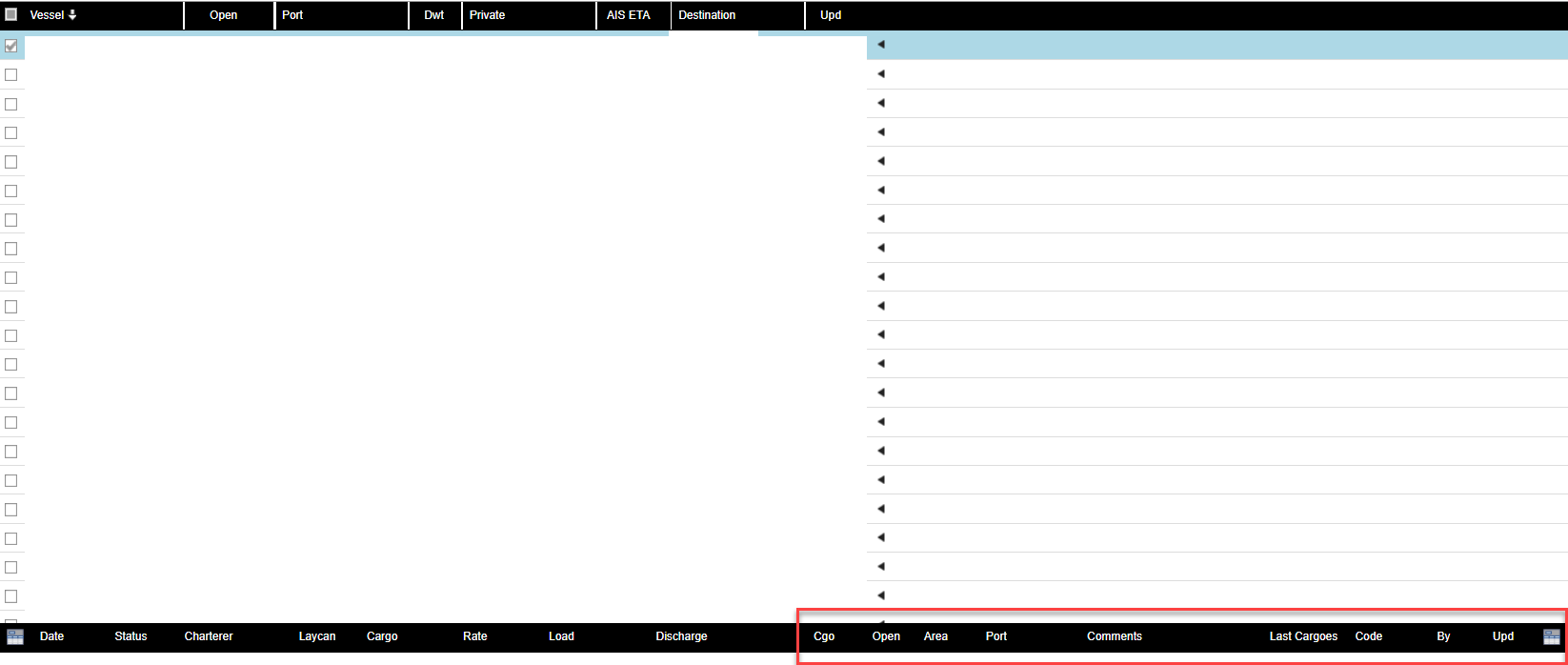Tick the checkbox in the second vessel row
Image resolution: width=1568 pixels, height=665 pixels.
[11, 74]
